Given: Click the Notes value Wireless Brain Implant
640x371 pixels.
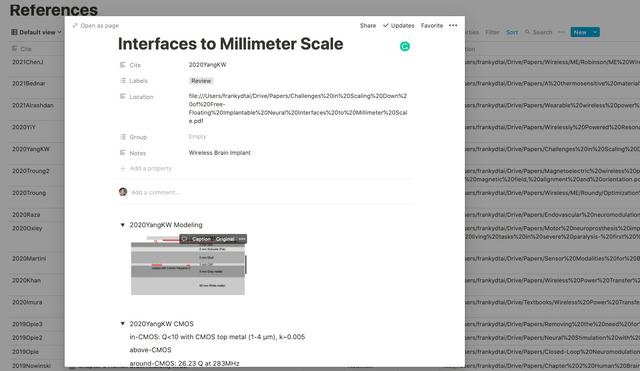Looking at the screenshot, I should pos(220,153).
